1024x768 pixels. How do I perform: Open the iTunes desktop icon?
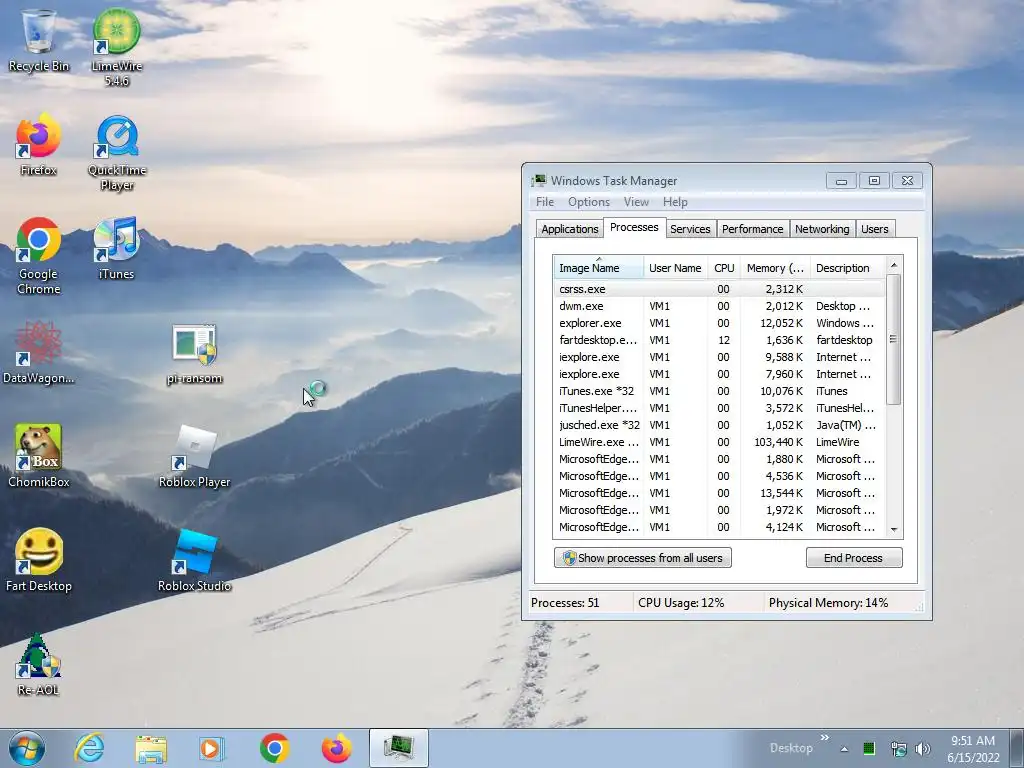(x=116, y=249)
